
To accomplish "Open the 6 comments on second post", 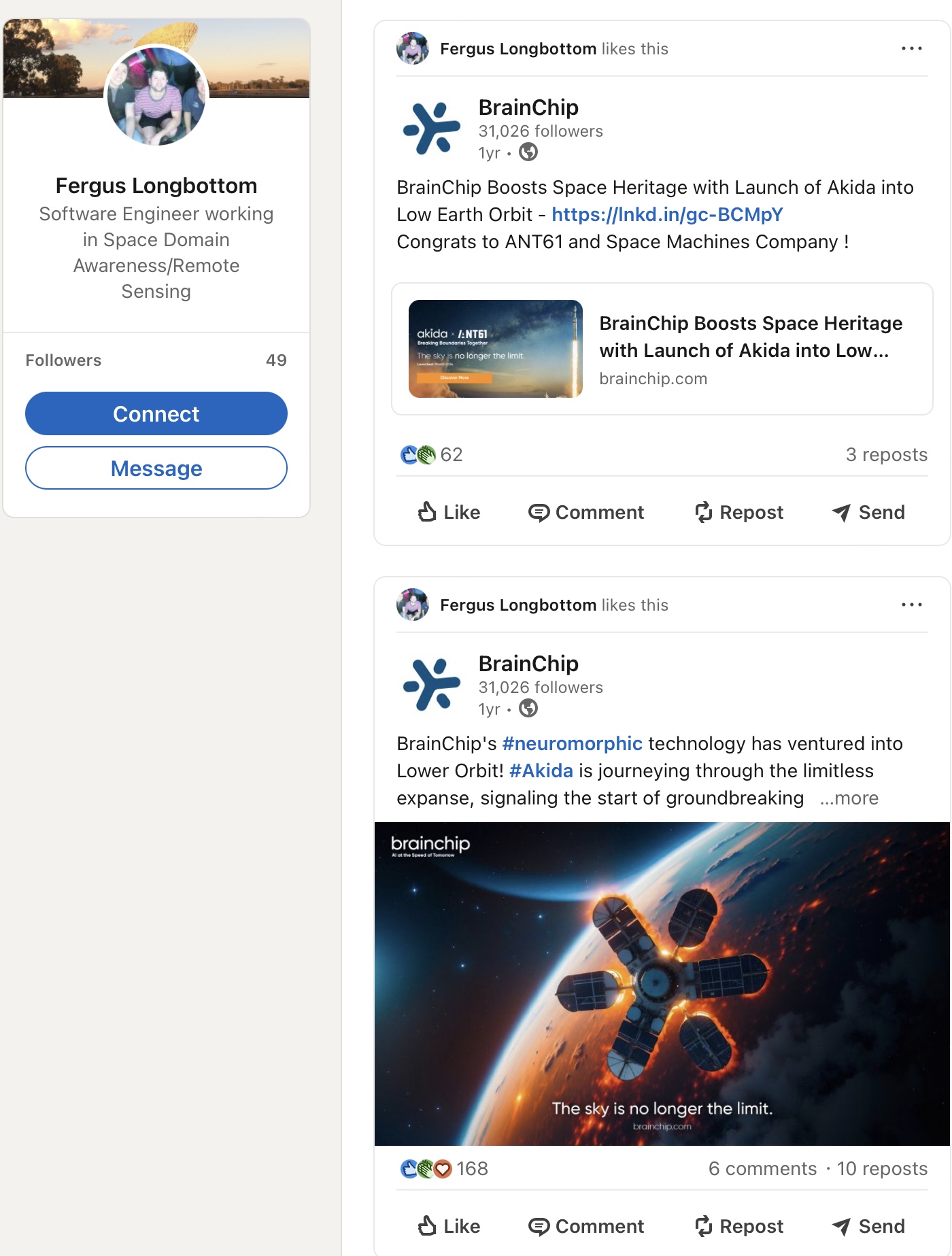I will (x=762, y=1168).
